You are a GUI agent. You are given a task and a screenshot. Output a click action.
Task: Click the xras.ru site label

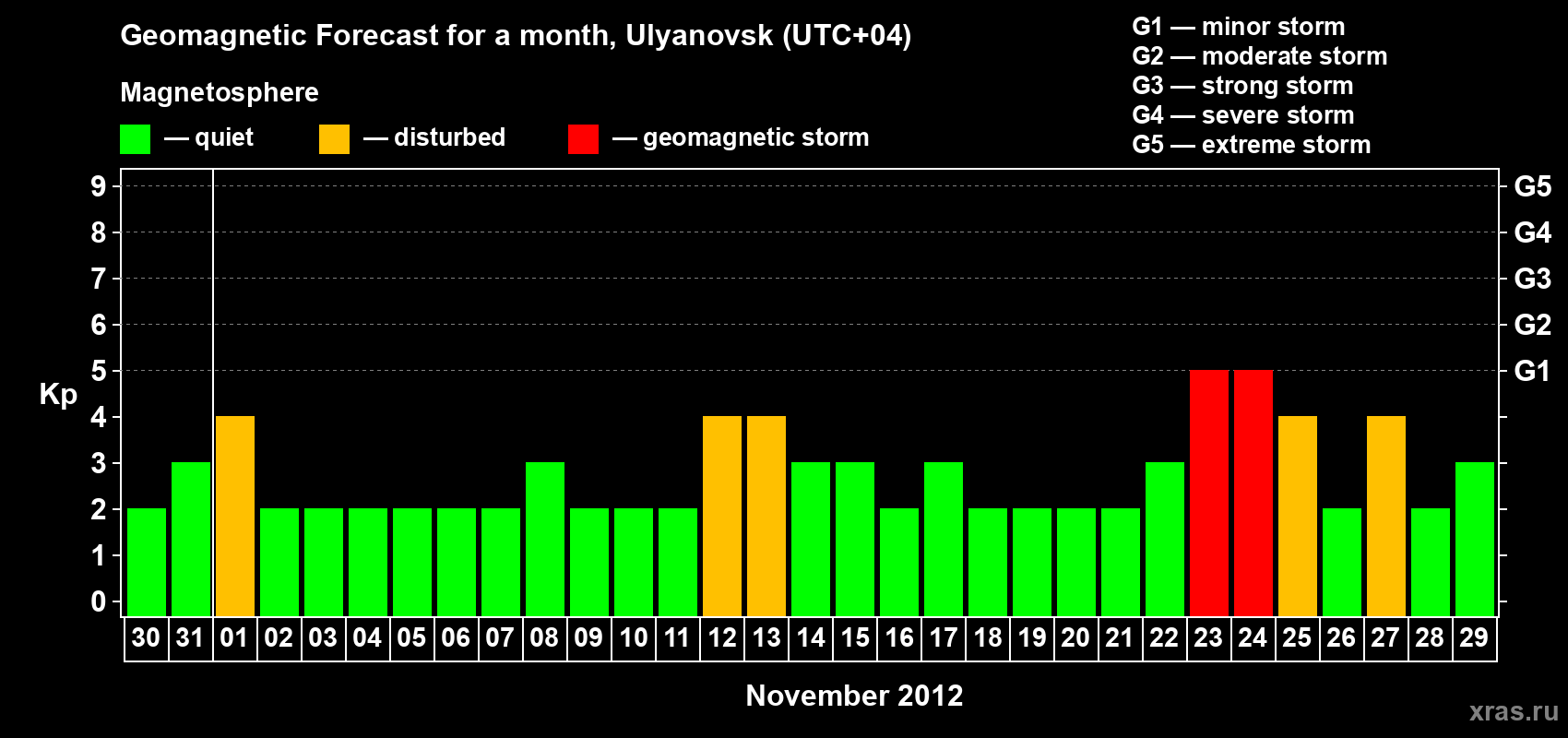coord(1514,711)
